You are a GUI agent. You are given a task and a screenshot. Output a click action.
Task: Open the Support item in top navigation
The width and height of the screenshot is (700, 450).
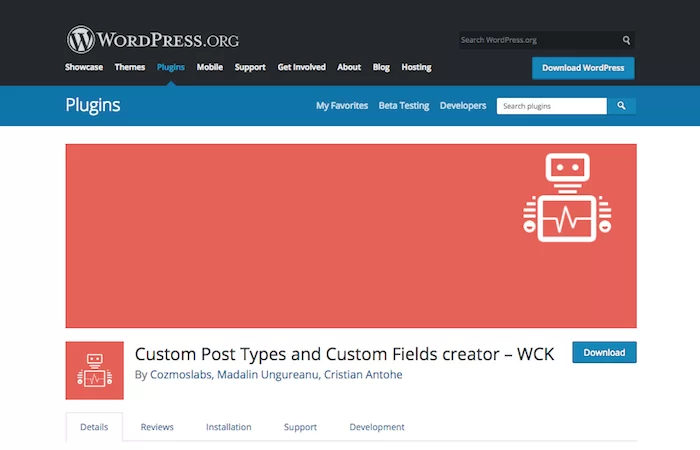(250, 67)
